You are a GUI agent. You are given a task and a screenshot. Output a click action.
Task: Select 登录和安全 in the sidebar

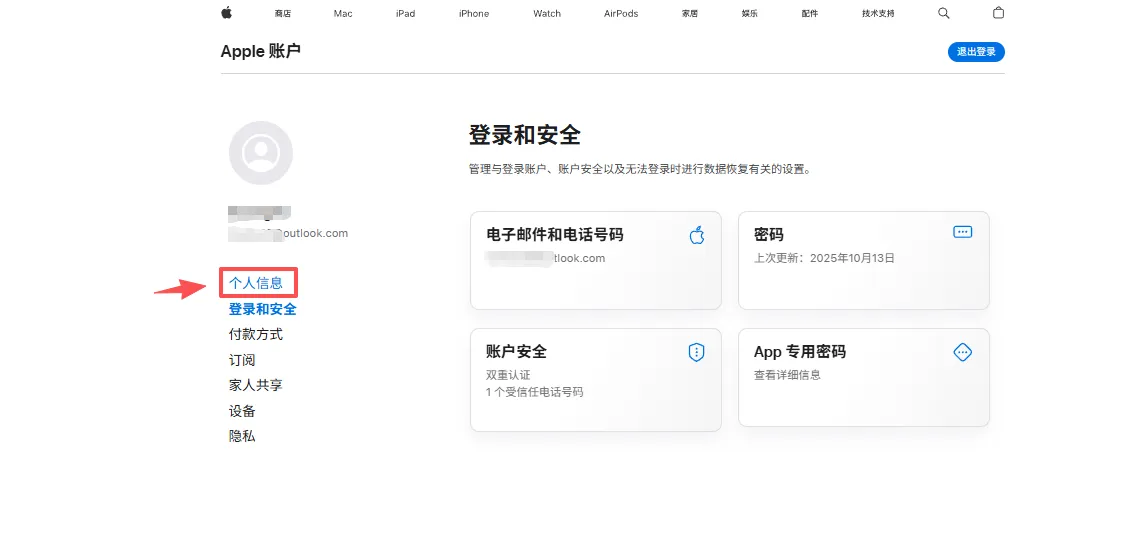[x=263, y=309]
